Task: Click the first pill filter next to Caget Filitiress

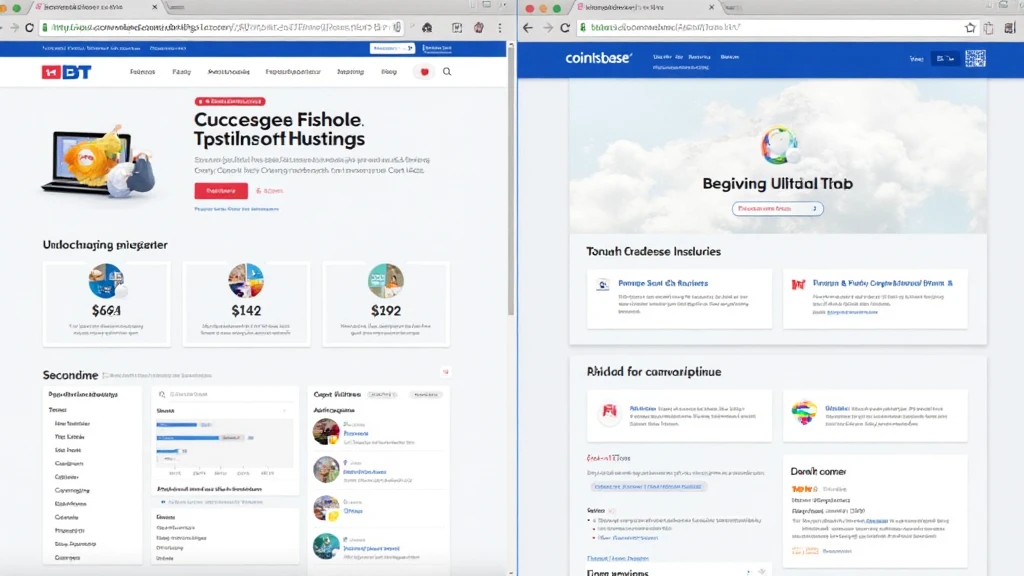Action: click(383, 394)
